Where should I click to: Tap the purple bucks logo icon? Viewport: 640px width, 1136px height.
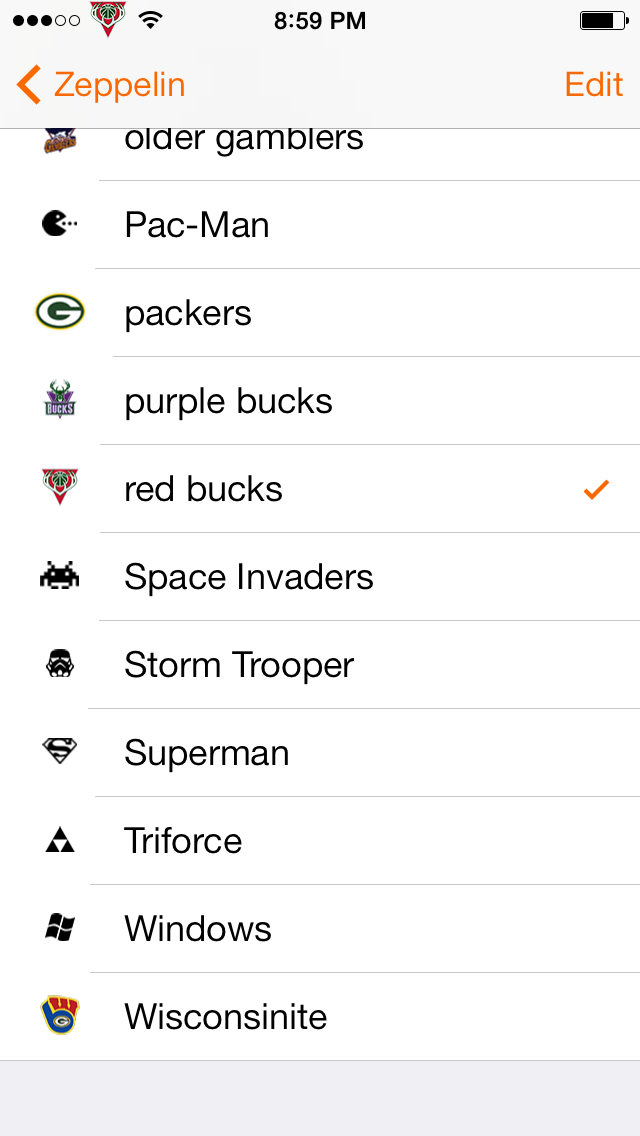click(59, 400)
